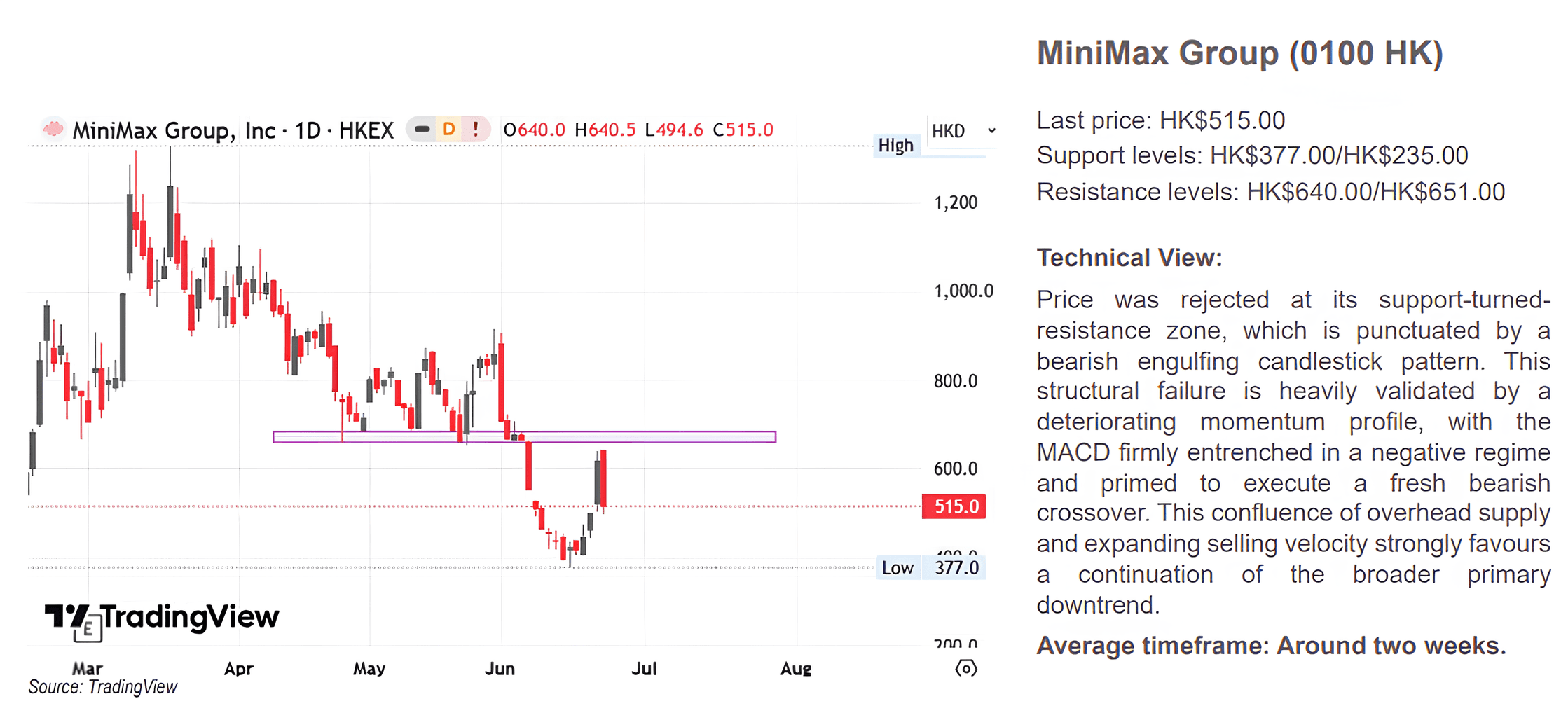
Task: Click the red exclamation warning indicator
Action: 476,129
